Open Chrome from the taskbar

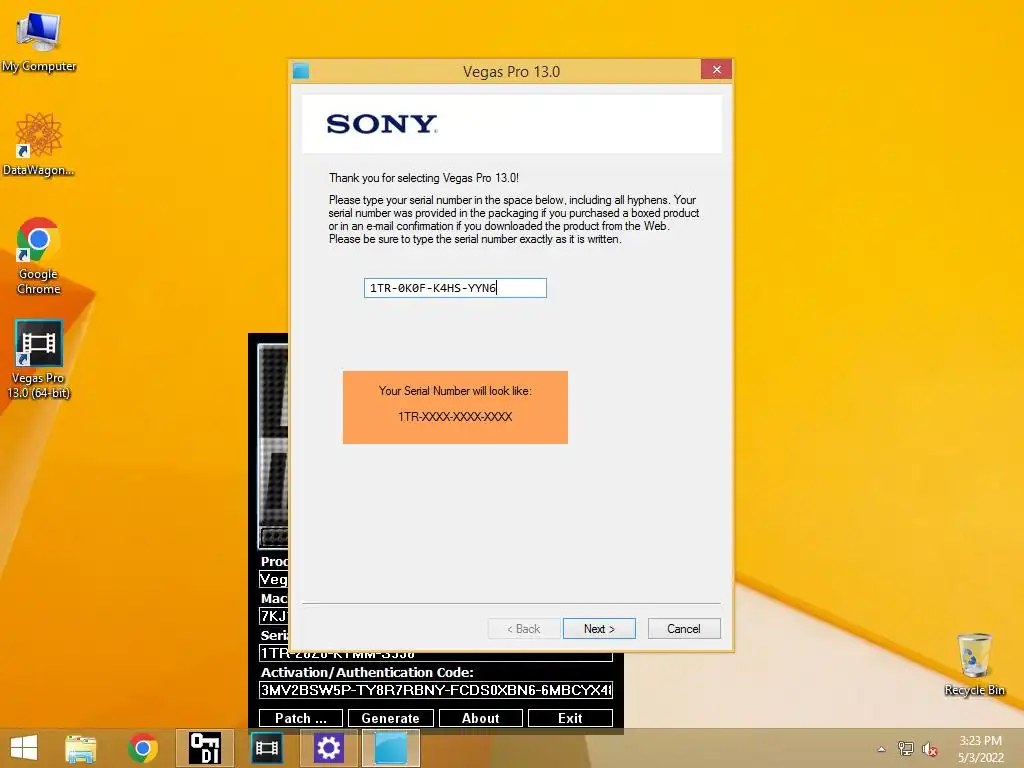142,748
